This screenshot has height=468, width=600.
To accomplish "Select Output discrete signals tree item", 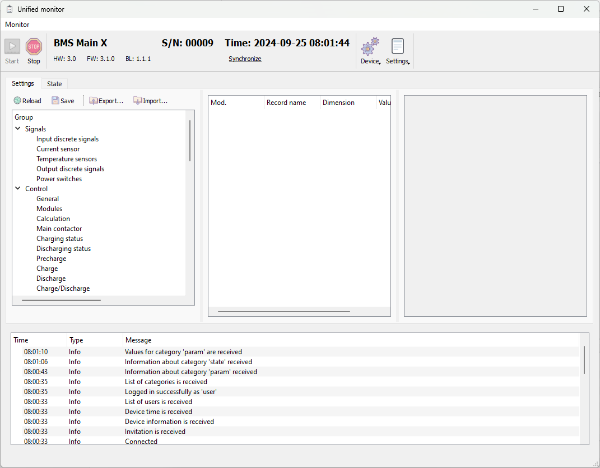I will 70,169.
